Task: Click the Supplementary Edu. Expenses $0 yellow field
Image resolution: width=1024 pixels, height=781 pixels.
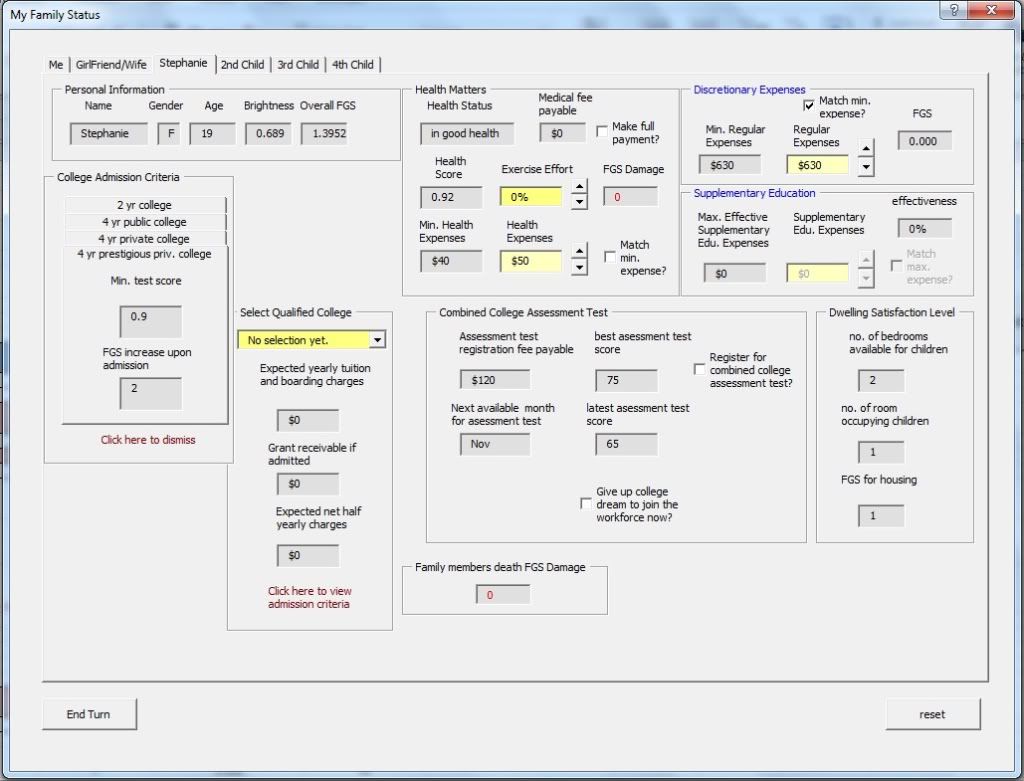Action: (x=818, y=274)
